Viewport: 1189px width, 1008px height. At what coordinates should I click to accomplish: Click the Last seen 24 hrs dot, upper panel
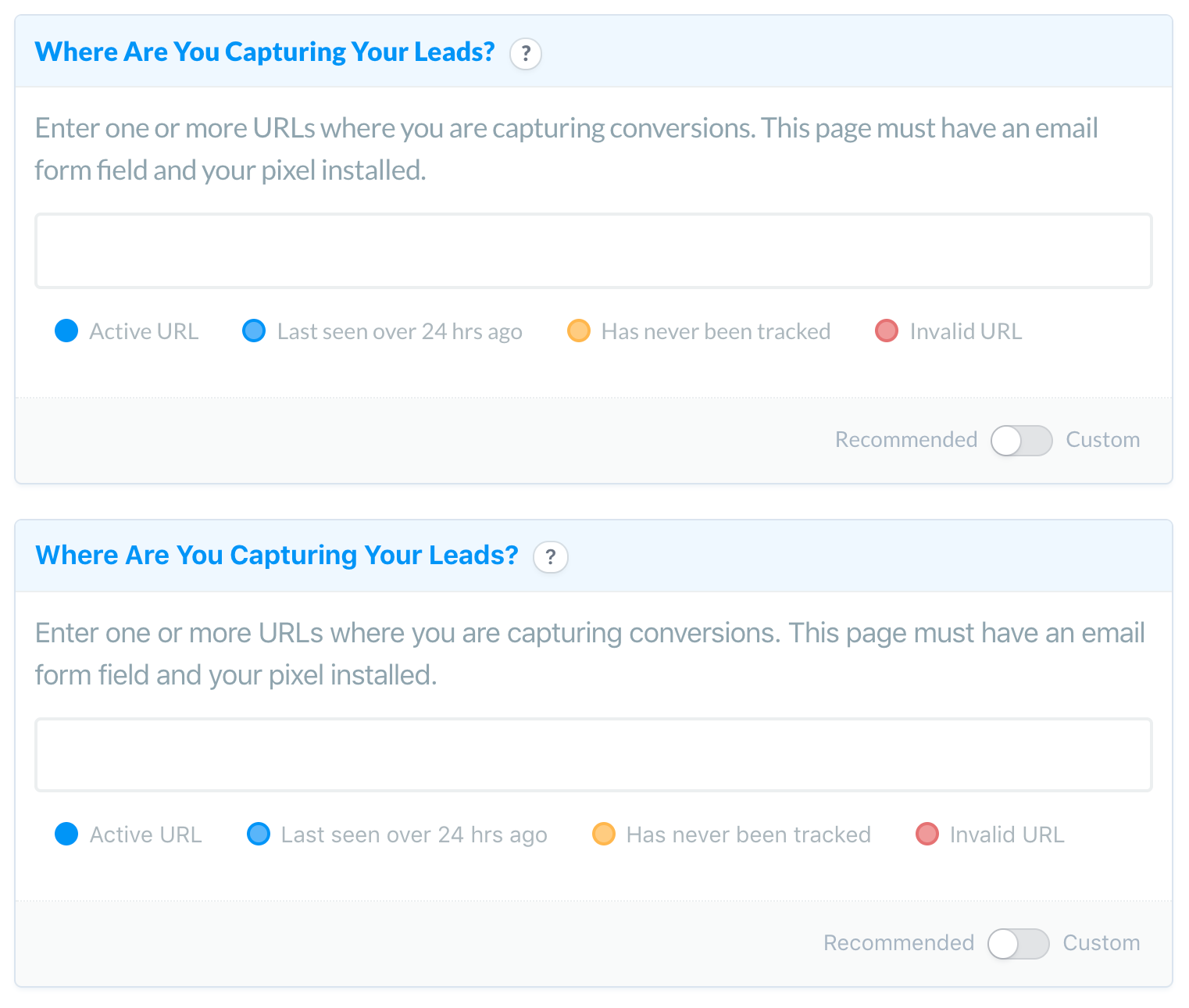(255, 331)
